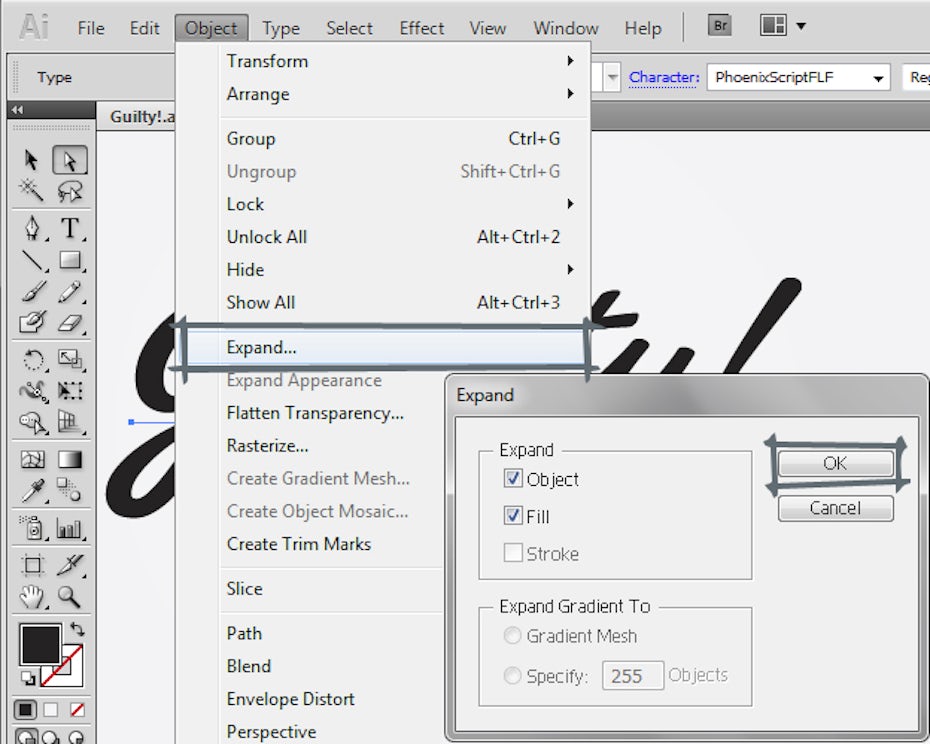Open the PhoenixScriptFLF font dropdown
This screenshot has height=744, width=930.
tap(879, 78)
